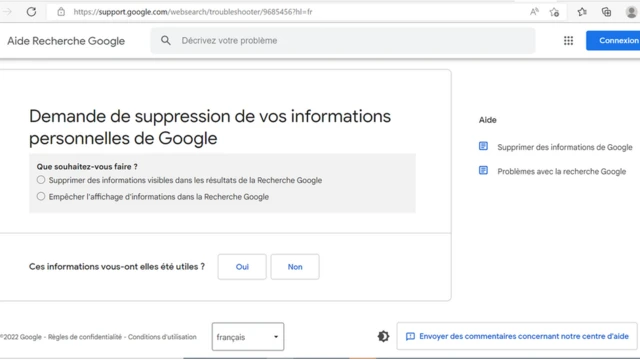Open the français language dropdown
Screen dimensions: 640x360
(248, 337)
